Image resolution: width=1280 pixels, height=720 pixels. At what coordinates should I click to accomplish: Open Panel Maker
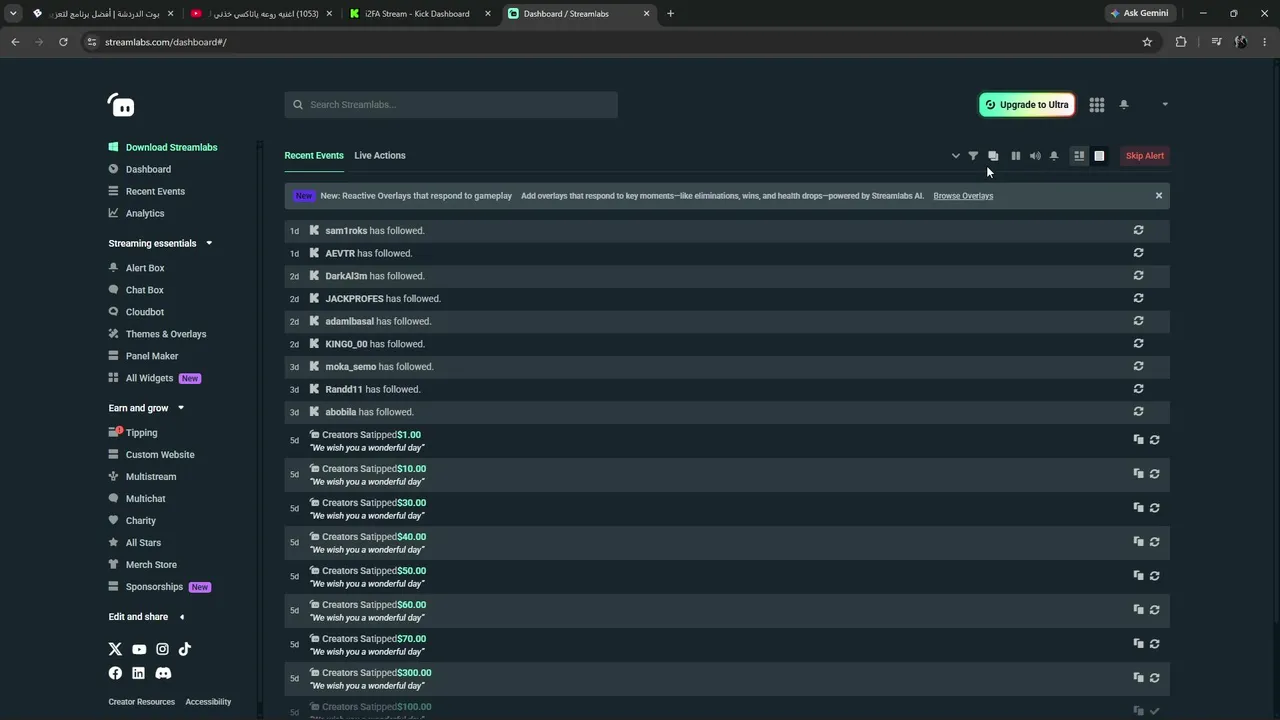(x=144, y=356)
